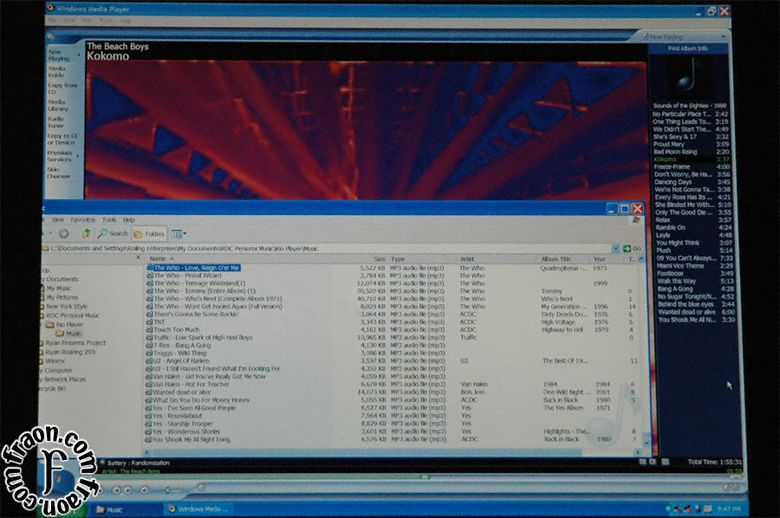The height and width of the screenshot is (518, 780).
Task: Play Ramble On in the playlist
Action: [x=693, y=227]
